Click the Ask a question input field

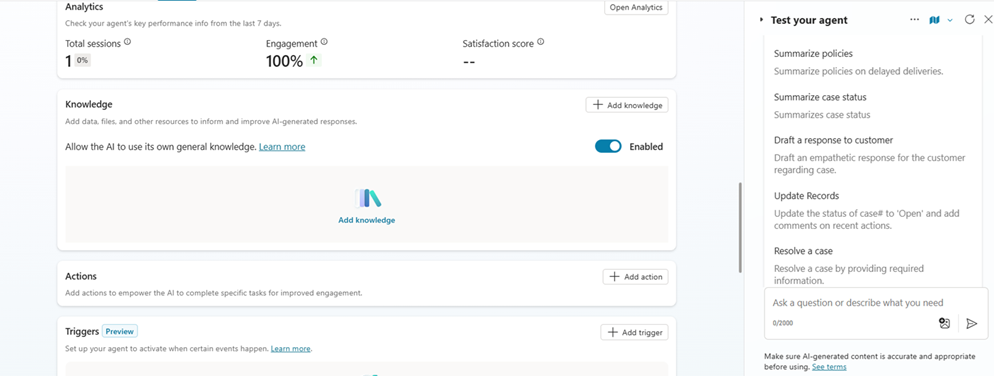[858, 303]
